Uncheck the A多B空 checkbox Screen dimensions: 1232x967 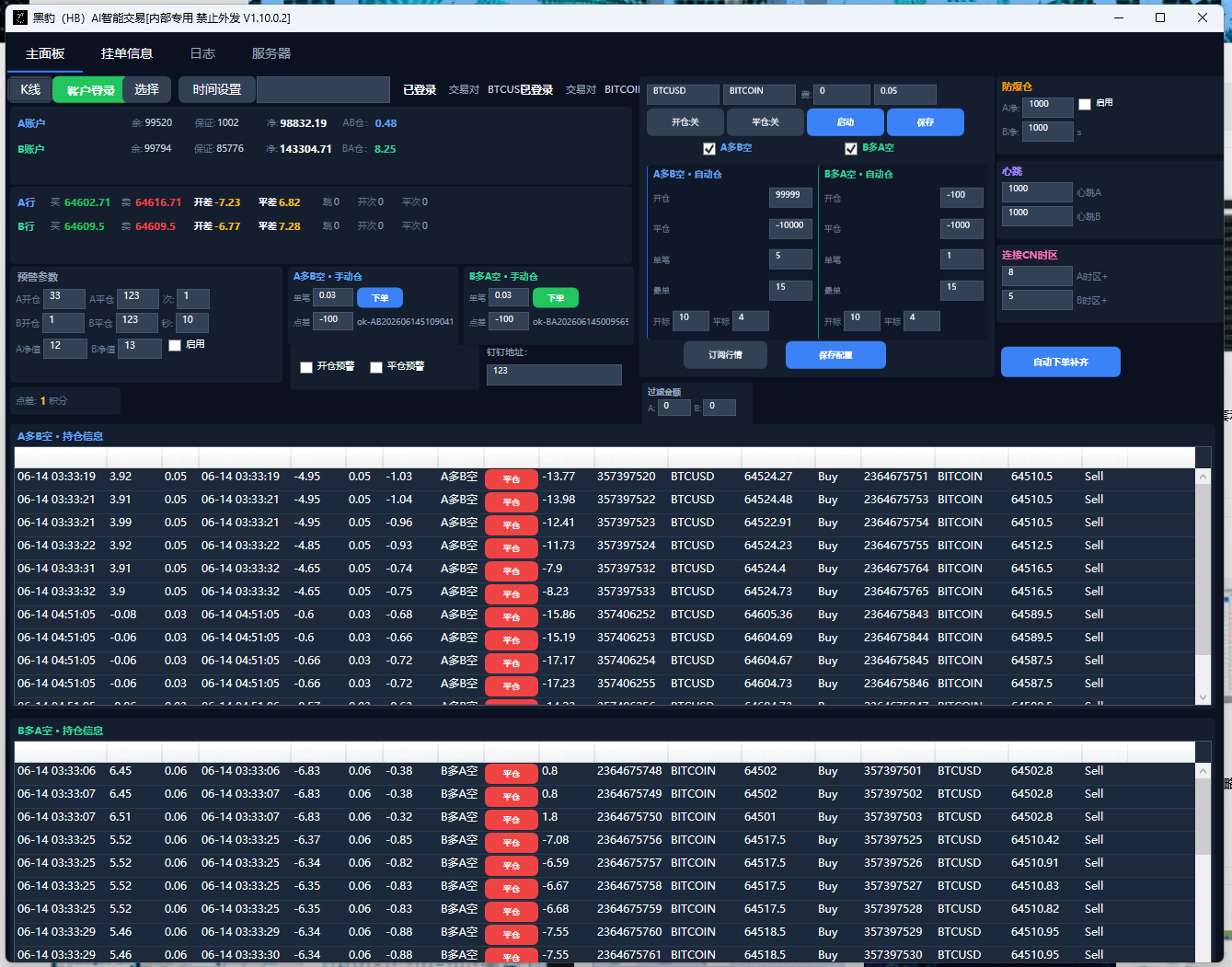click(709, 148)
